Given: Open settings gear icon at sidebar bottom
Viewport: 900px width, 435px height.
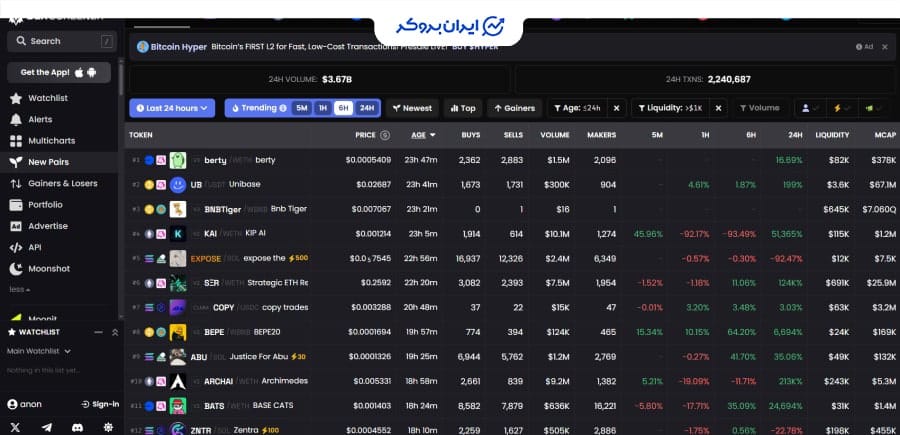Looking at the screenshot, I should tap(108, 427).
